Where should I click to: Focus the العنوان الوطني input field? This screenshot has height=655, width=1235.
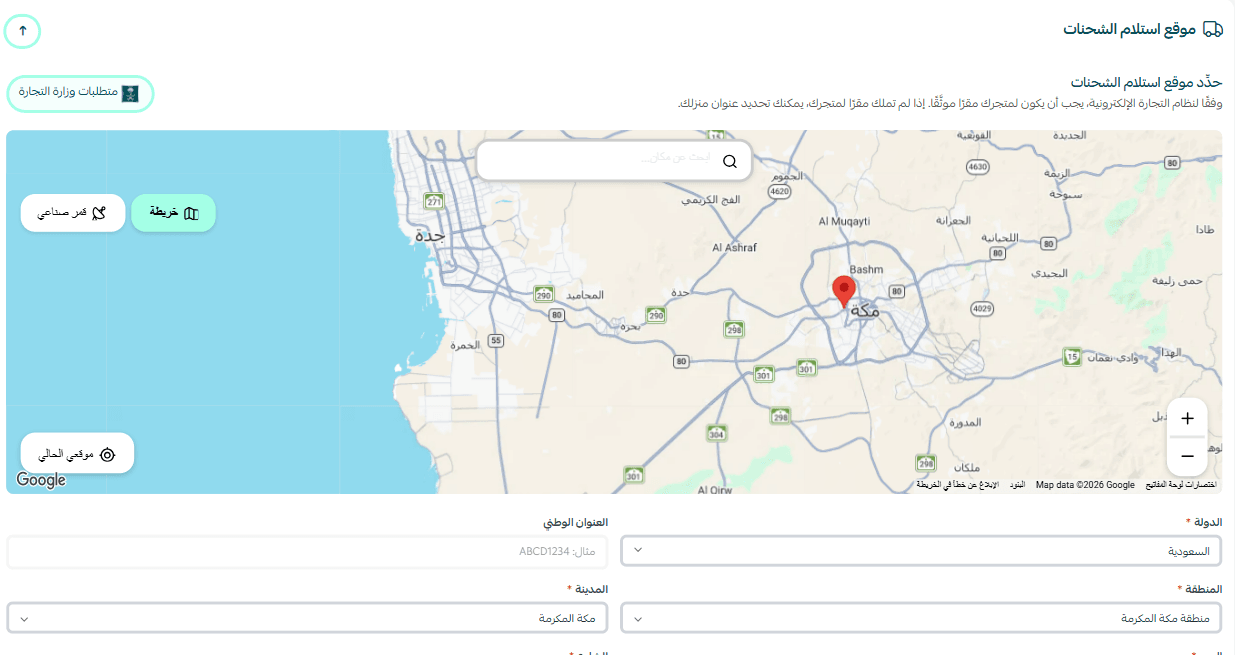tap(307, 551)
